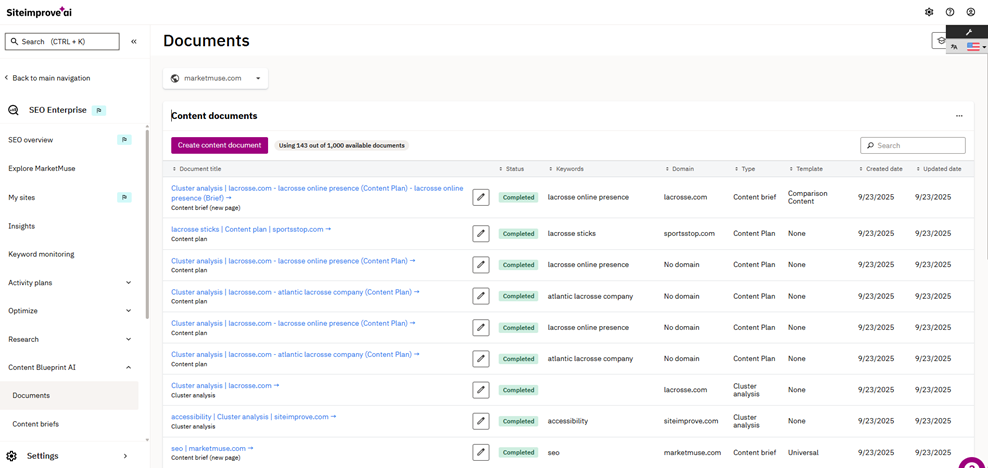Expand the Optimize section
This screenshot has width=988, height=468.
coord(128,311)
